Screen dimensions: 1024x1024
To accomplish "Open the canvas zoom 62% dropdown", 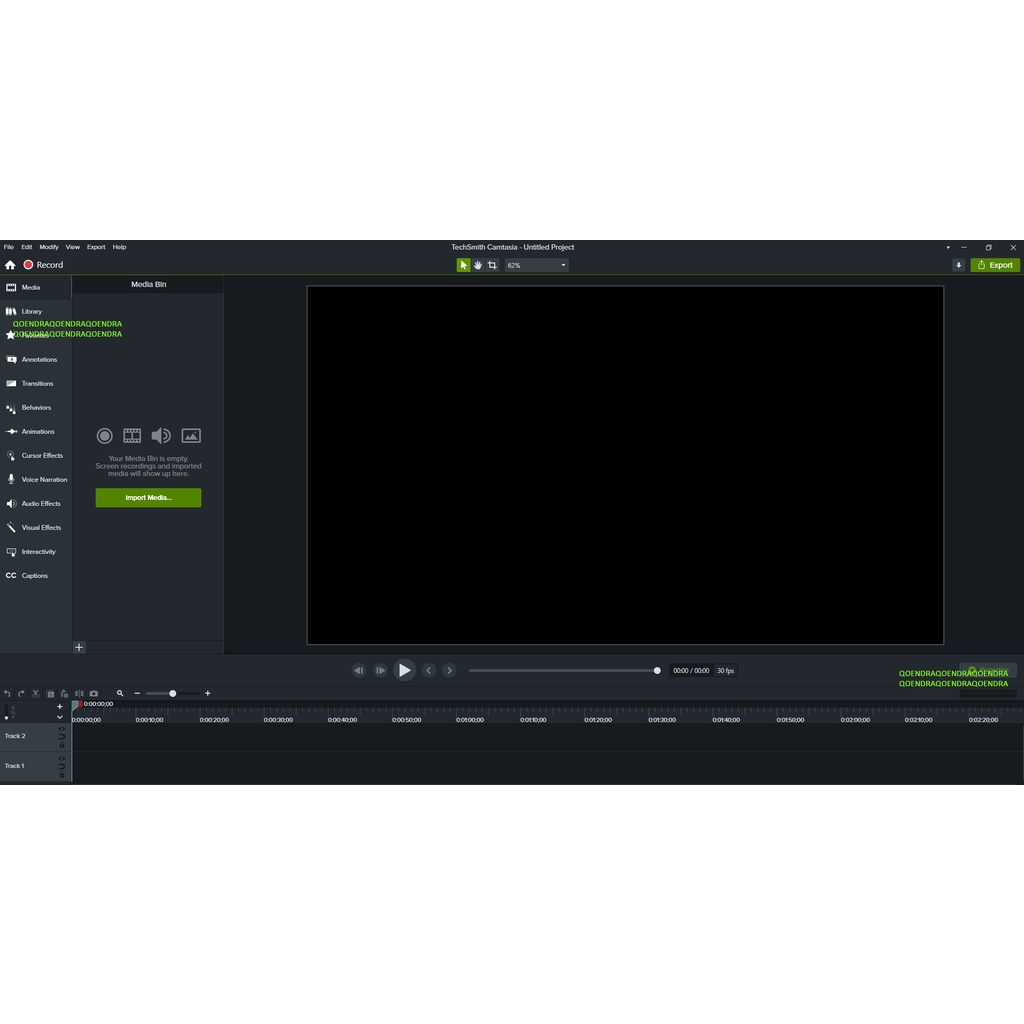I will 536,265.
